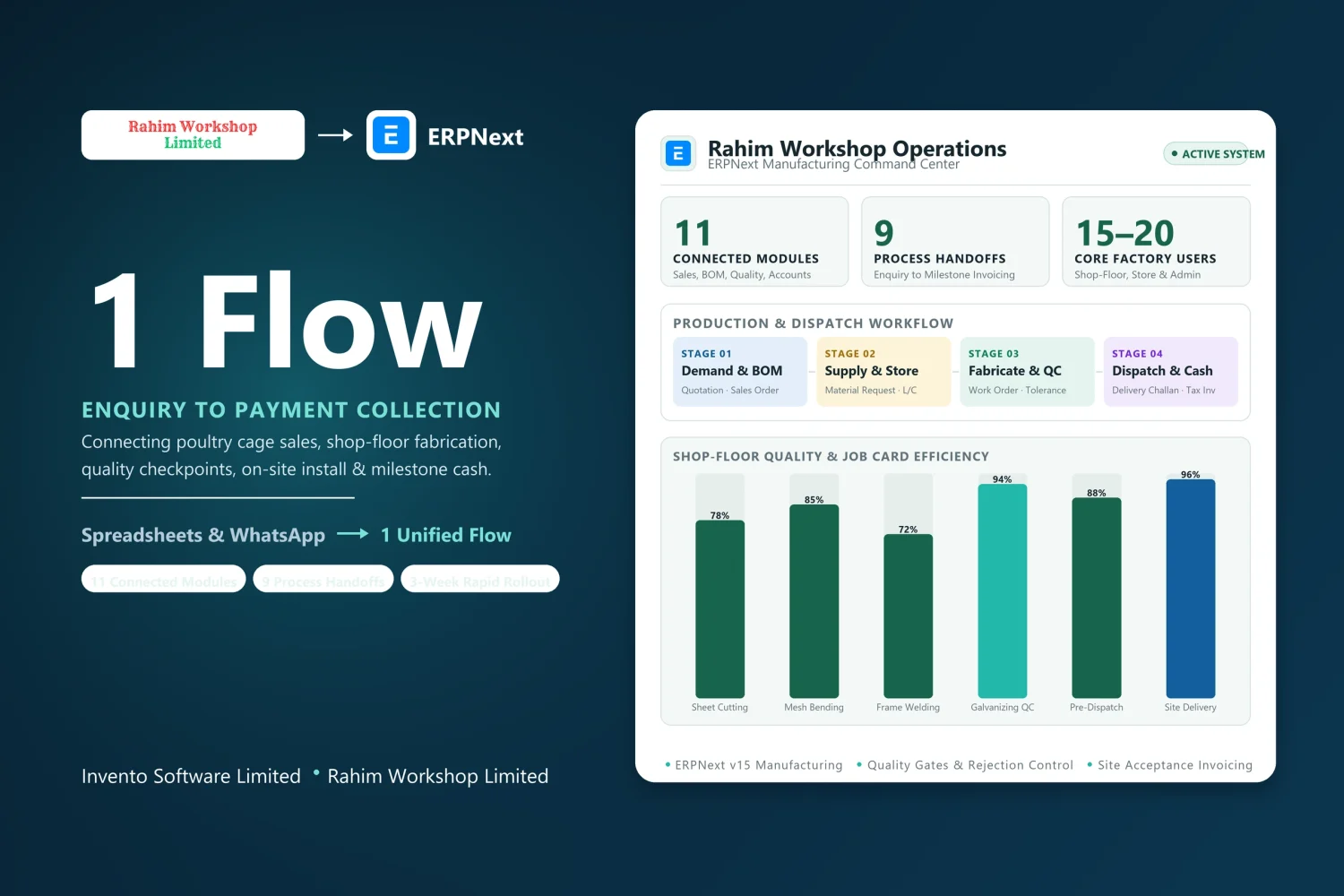Screen dimensions: 1344x896
Task: Click the ERPNext logo icon beside the arrow
Action: [391, 135]
